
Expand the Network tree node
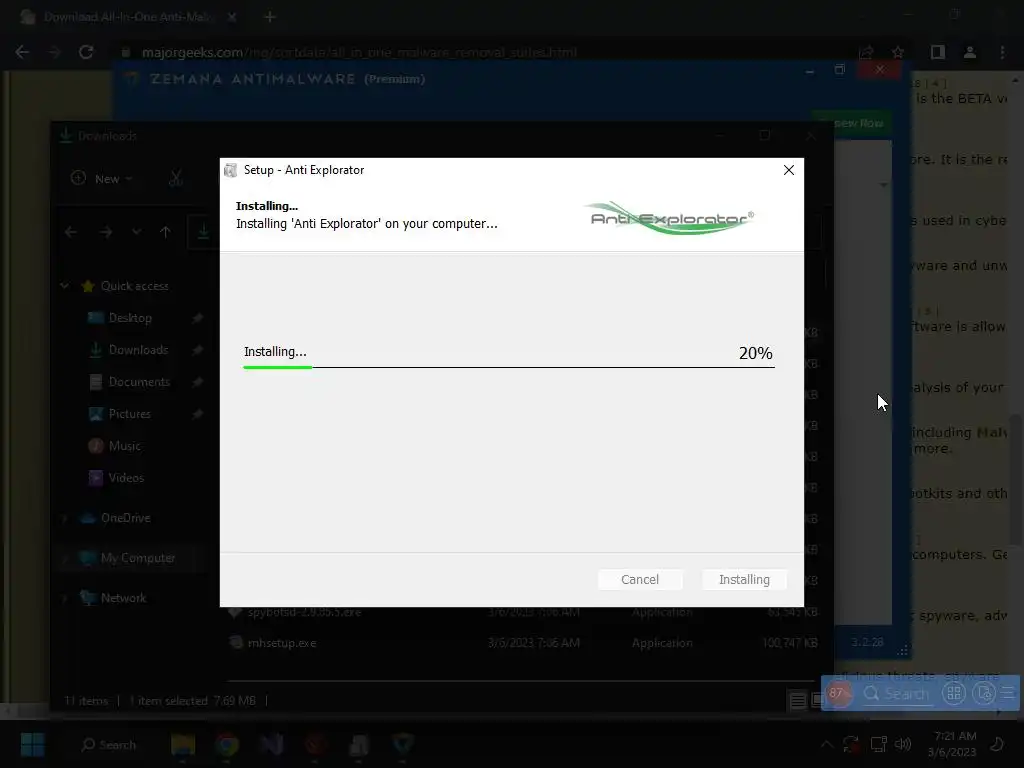(65, 598)
